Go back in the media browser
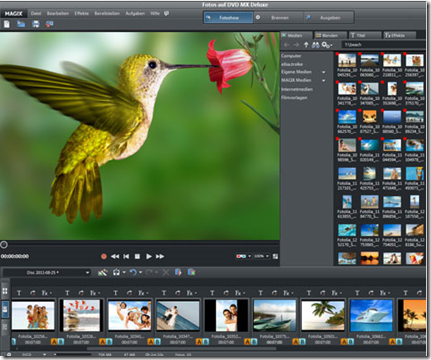 (287, 45)
